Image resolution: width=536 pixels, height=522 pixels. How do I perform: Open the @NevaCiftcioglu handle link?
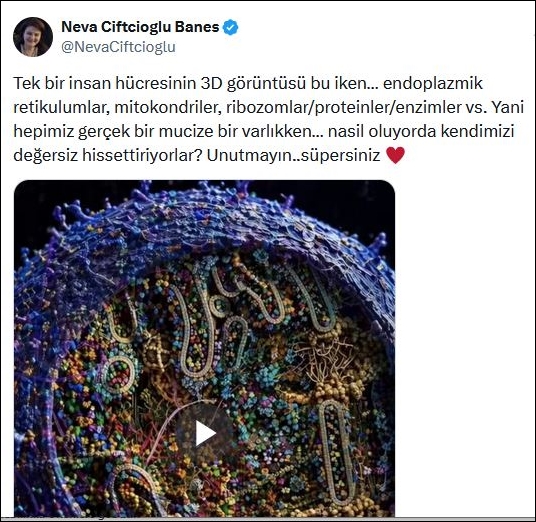pyautogui.click(x=118, y=47)
